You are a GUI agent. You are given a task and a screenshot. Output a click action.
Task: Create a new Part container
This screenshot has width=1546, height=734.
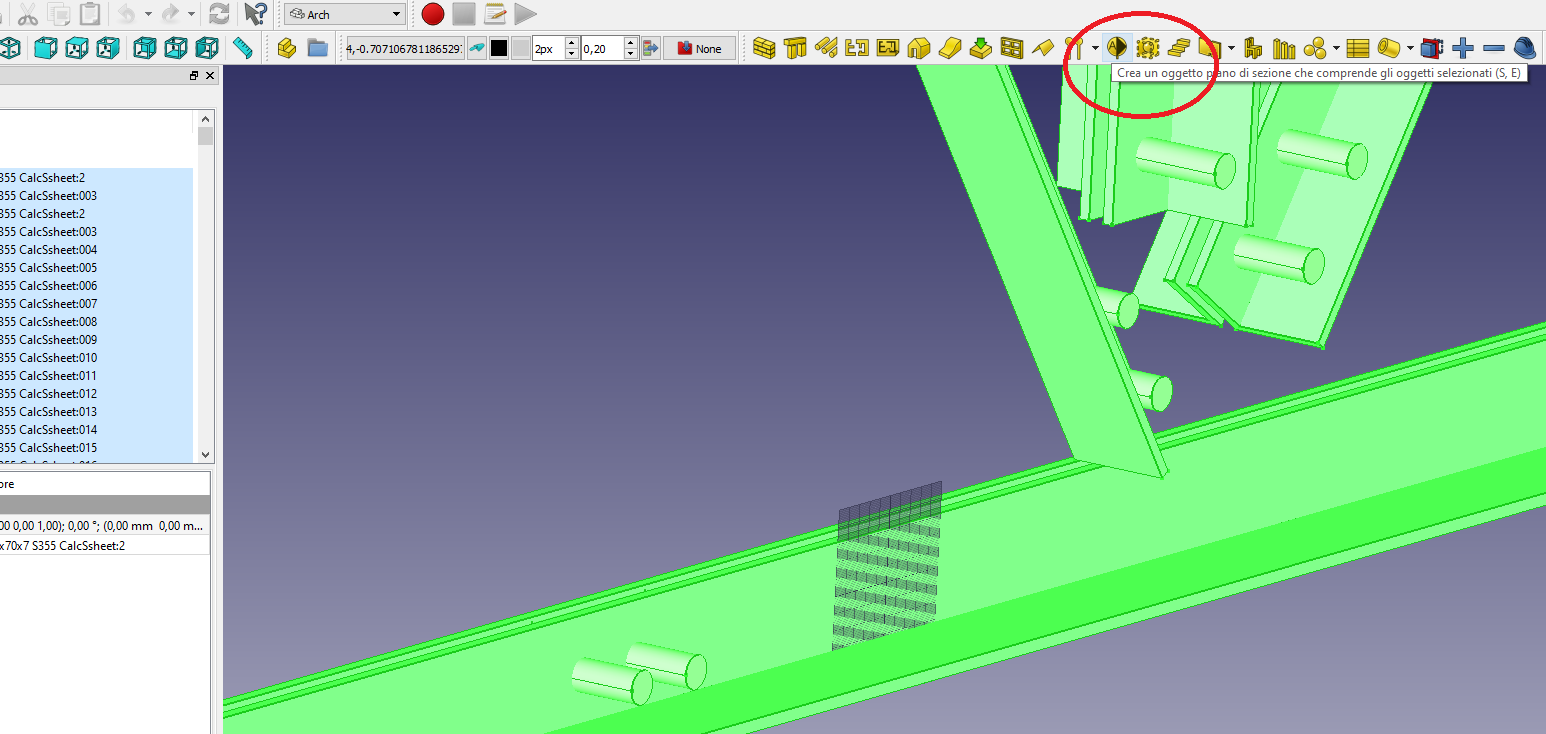(287, 47)
